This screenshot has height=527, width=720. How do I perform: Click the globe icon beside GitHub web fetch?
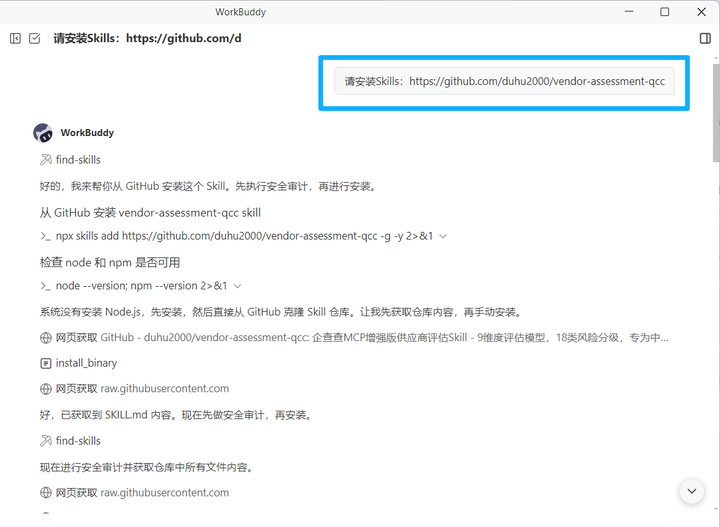(46, 338)
